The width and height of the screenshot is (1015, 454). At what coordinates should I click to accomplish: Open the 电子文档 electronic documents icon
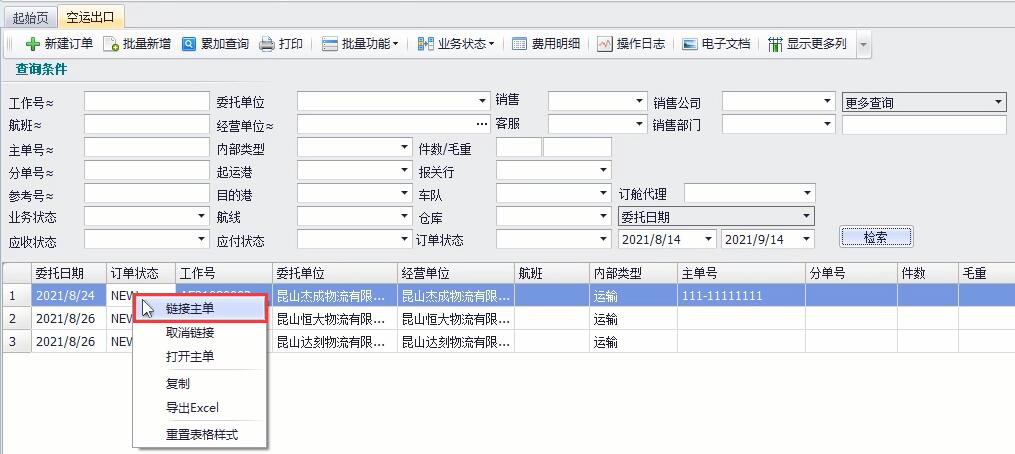click(x=690, y=44)
